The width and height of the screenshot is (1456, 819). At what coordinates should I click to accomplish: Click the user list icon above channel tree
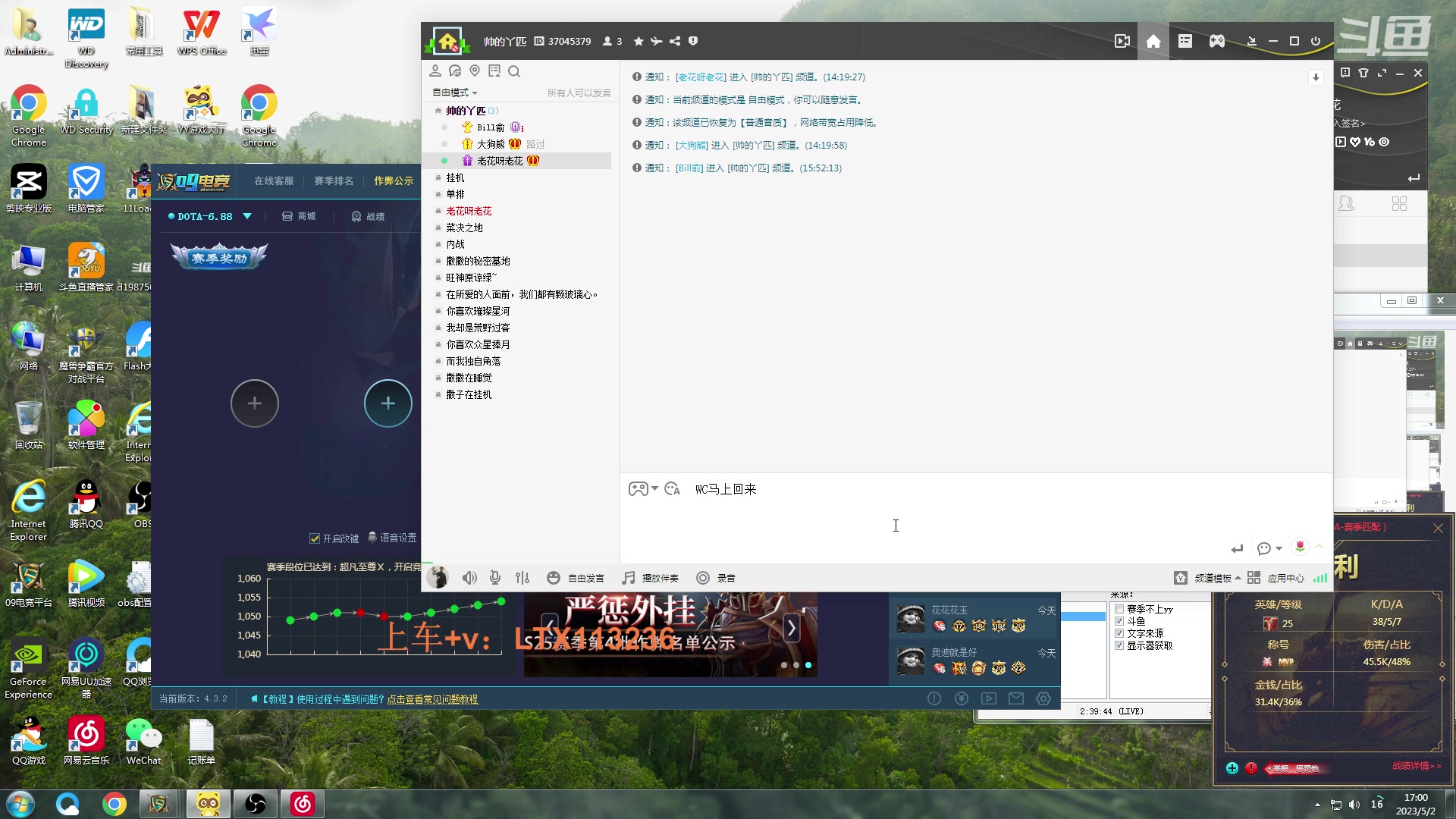pos(435,71)
